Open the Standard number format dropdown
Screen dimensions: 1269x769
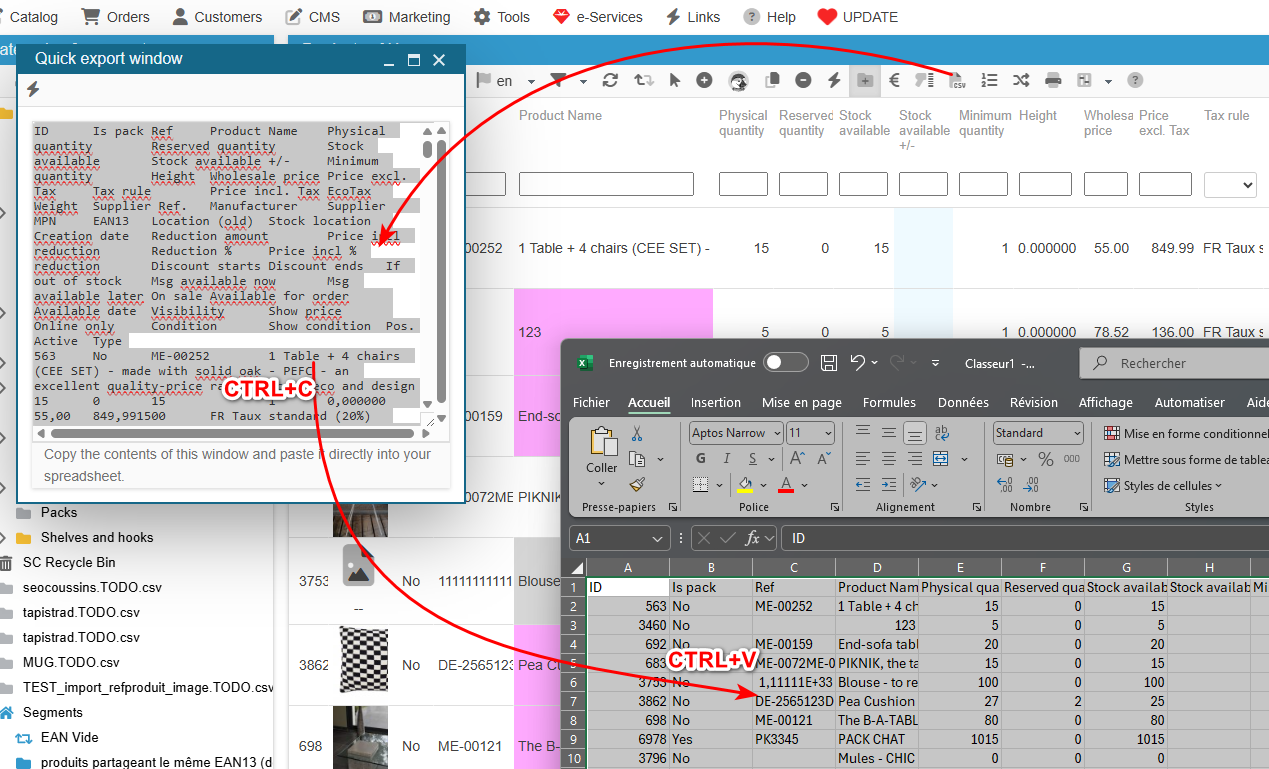point(1076,433)
